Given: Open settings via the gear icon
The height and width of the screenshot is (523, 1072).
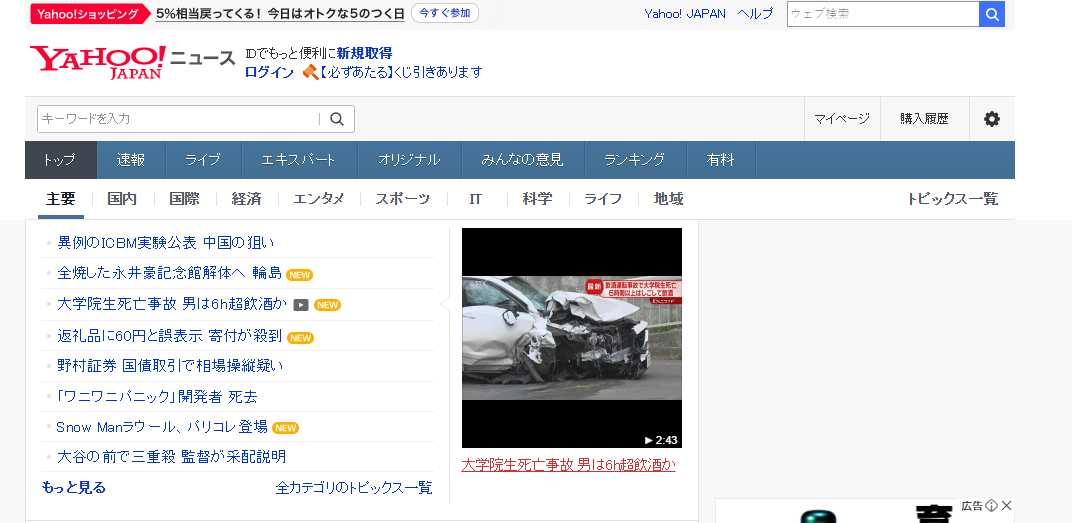Looking at the screenshot, I should [x=991, y=119].
